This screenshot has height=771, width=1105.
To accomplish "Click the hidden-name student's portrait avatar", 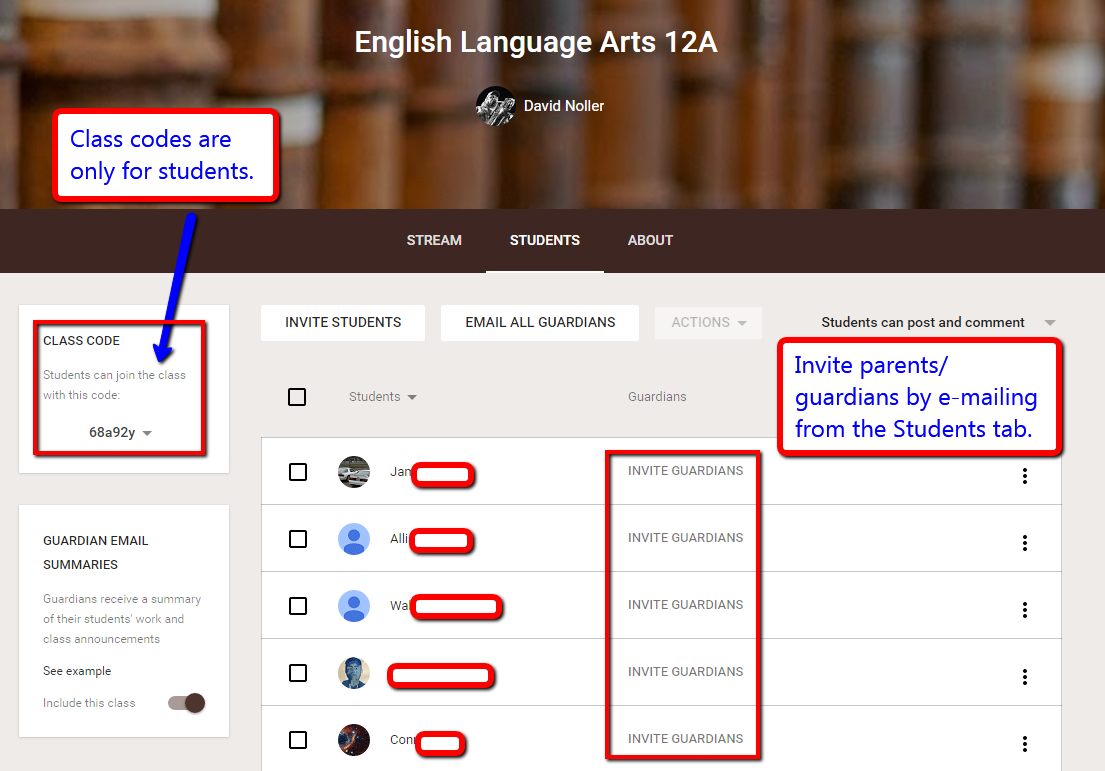I will [354, 673].
